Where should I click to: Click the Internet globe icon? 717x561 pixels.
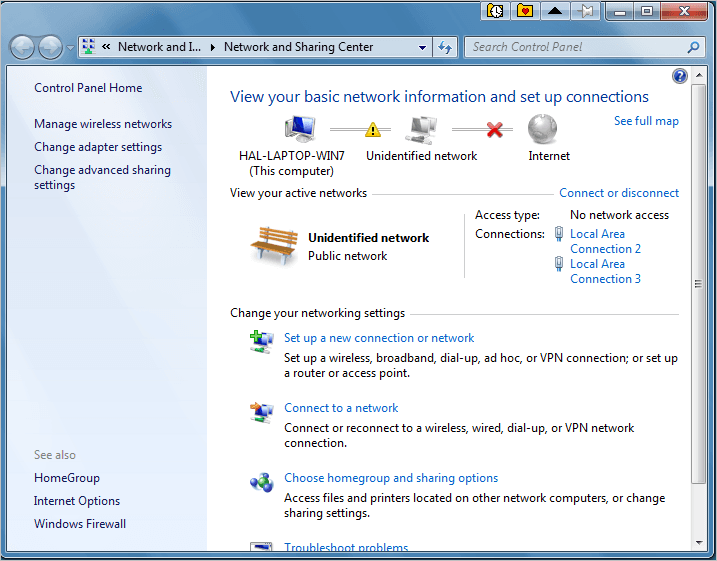(542, 128)
